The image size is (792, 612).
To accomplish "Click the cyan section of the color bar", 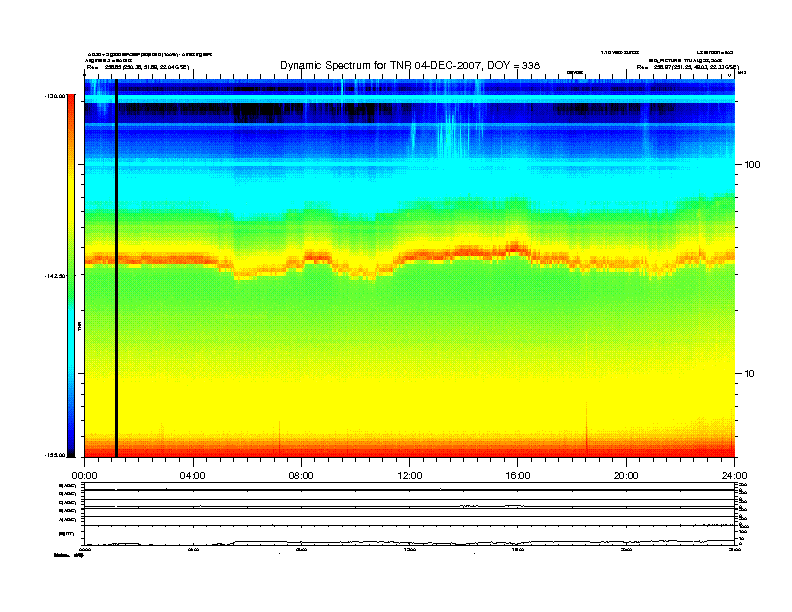I will (71, 338).
